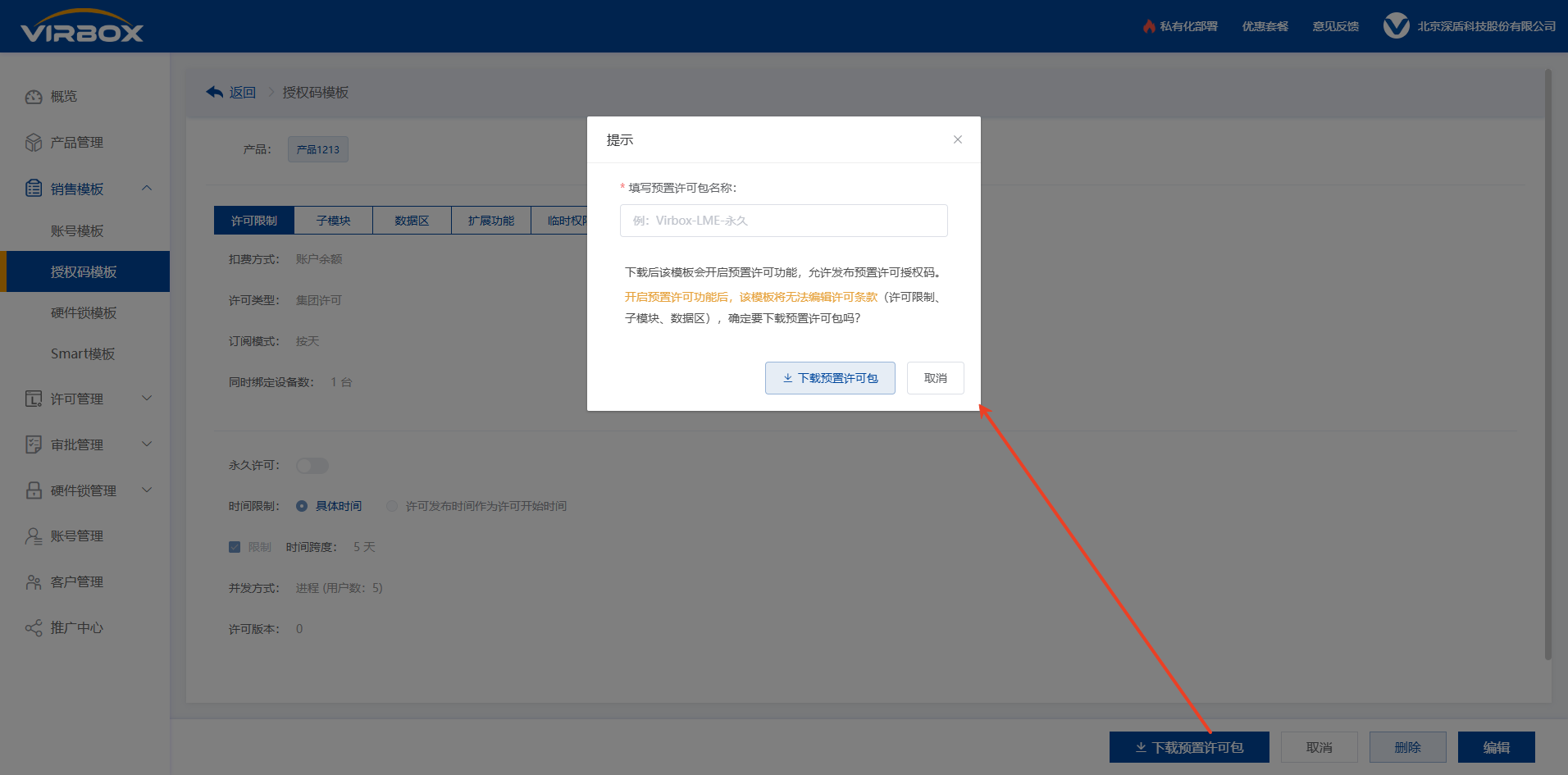
Task: Click the 删除 button
Action: (1408, 747)
